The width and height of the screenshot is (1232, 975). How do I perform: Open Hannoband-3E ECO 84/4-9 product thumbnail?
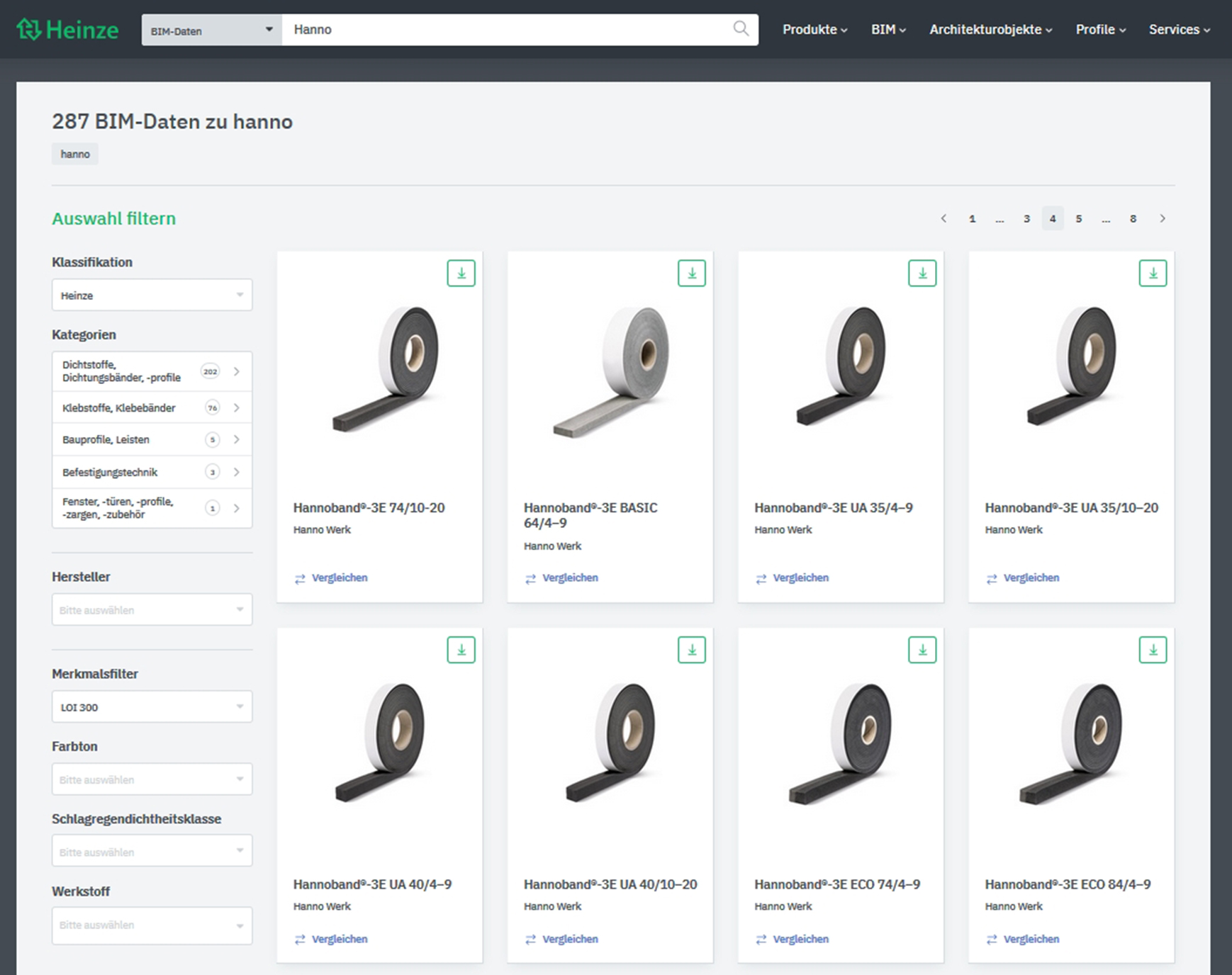point(1070,744)
